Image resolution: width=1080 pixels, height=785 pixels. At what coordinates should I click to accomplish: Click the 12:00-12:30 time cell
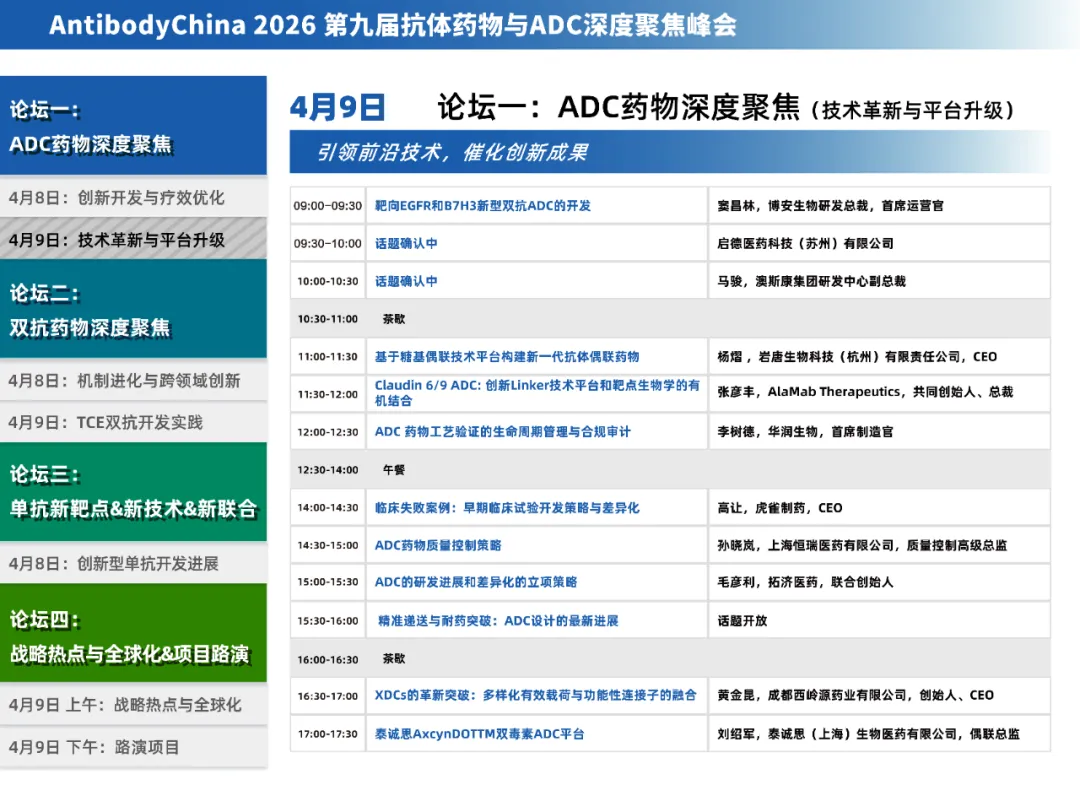(x=328, y=432)
